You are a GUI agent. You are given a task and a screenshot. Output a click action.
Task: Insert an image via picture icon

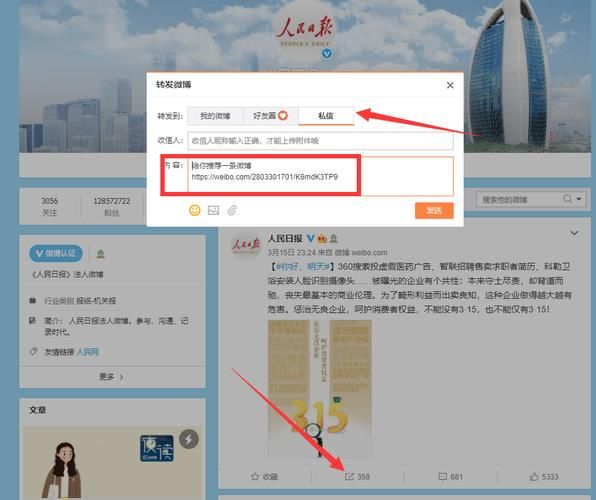(213, 210)
